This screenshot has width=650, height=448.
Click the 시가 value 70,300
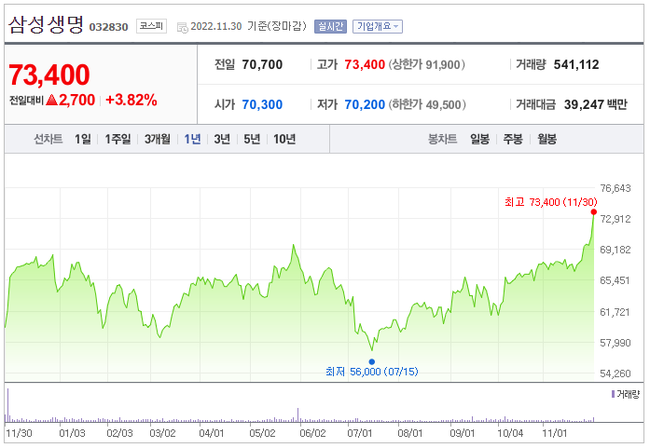[x=262, y=104]
